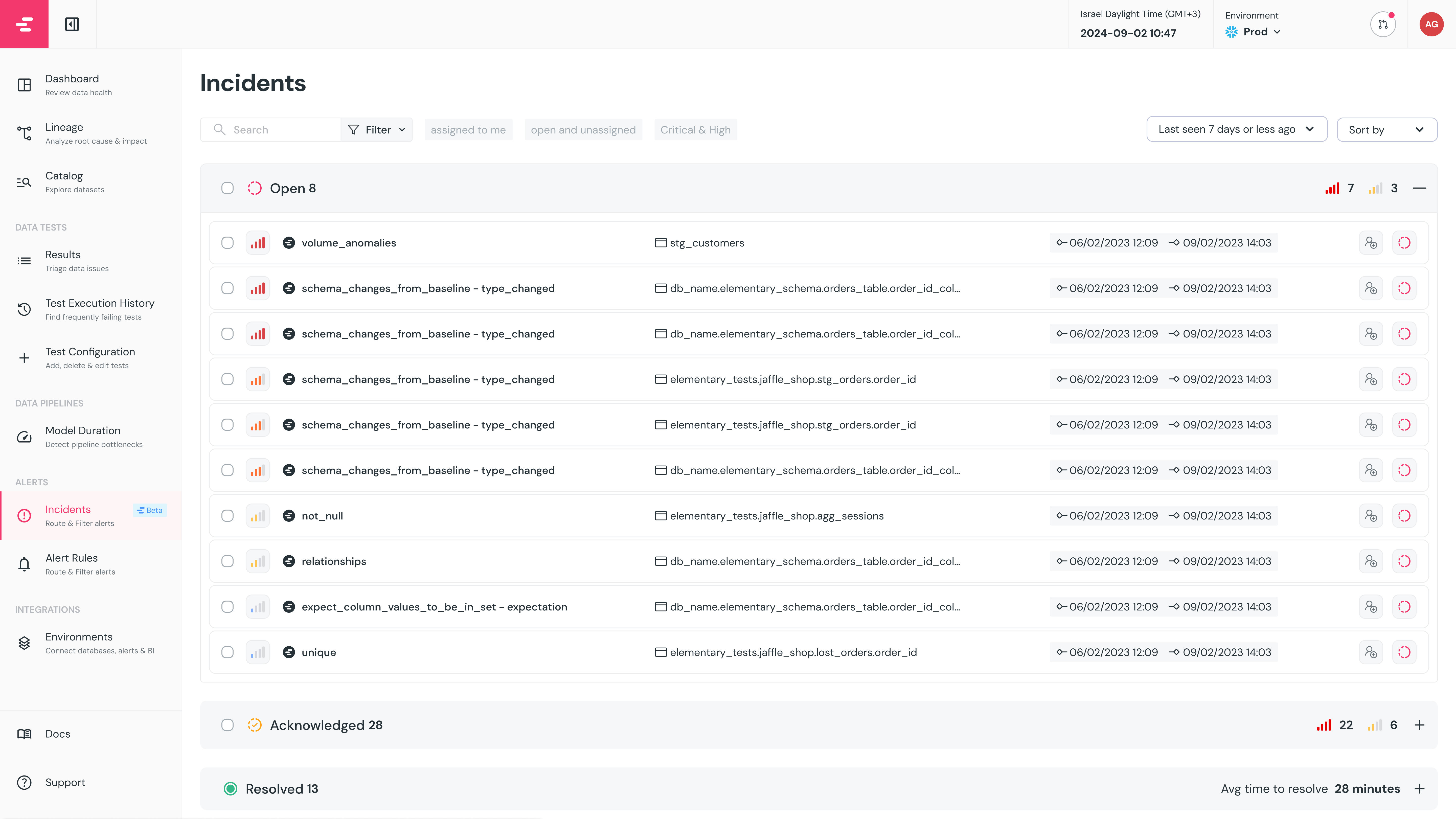Click status icon for unique row

pos(1404,652)
